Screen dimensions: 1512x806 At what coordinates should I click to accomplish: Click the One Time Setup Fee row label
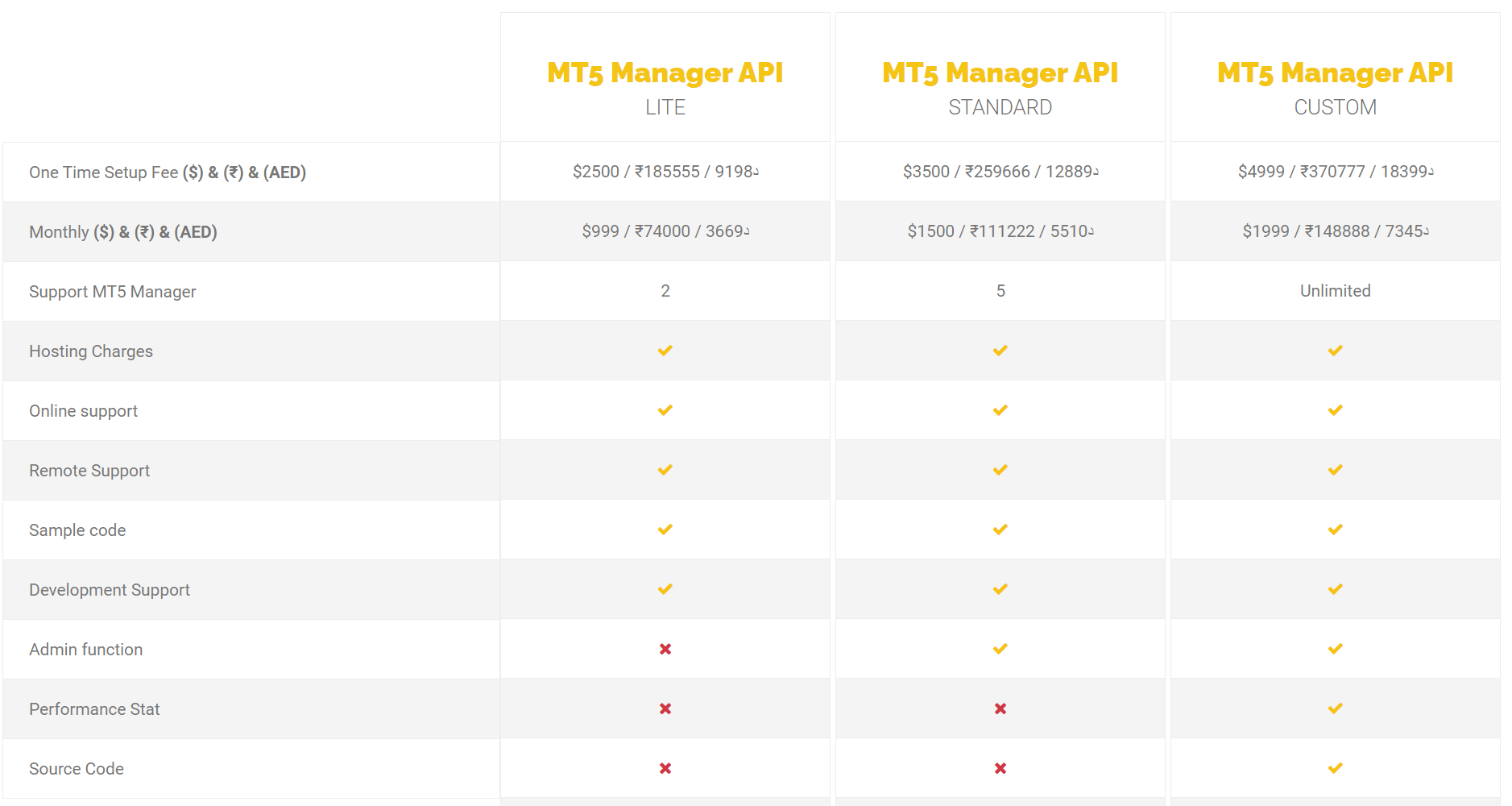(168, 172)
